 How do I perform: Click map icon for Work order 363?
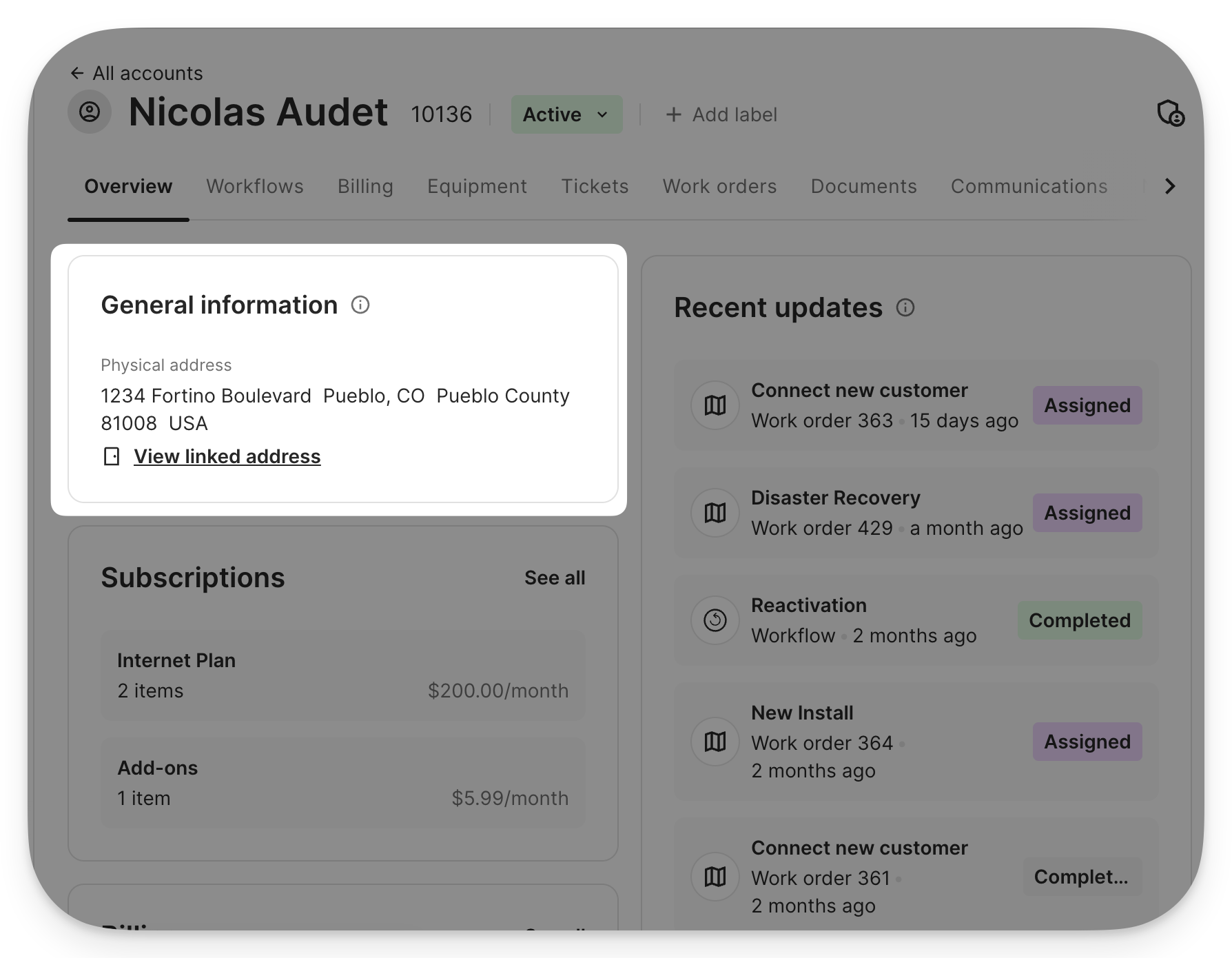[715, 405]
